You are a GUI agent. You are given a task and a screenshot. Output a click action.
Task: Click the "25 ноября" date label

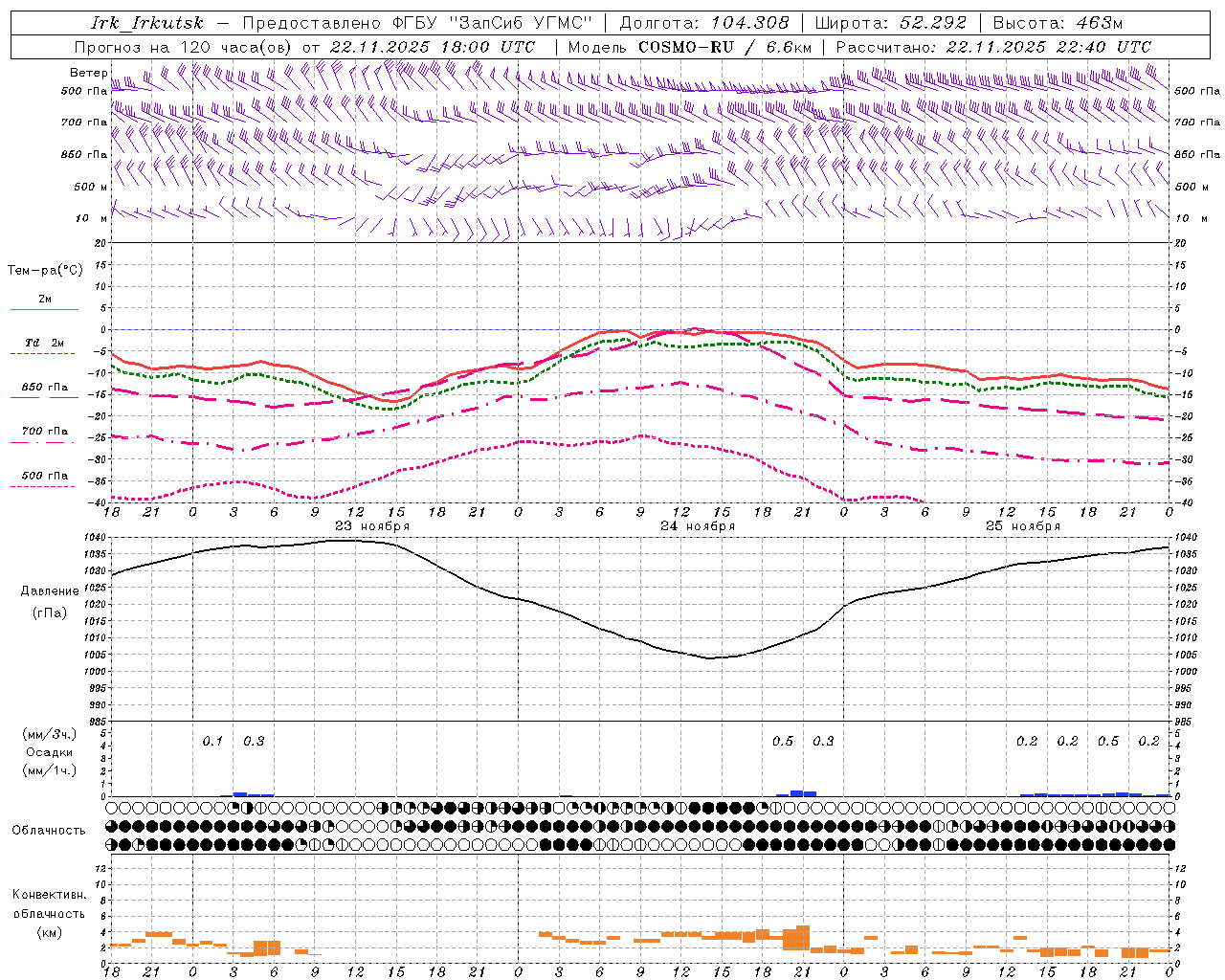click(1023, 526)
